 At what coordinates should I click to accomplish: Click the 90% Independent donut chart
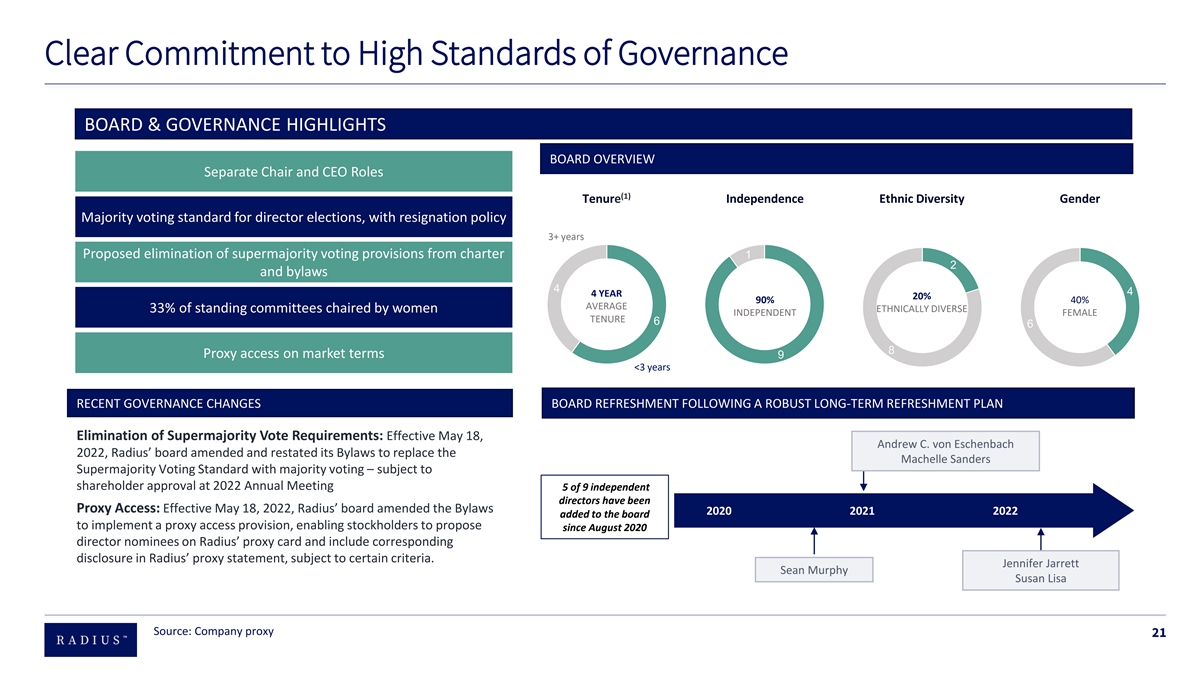pos(764,305)
